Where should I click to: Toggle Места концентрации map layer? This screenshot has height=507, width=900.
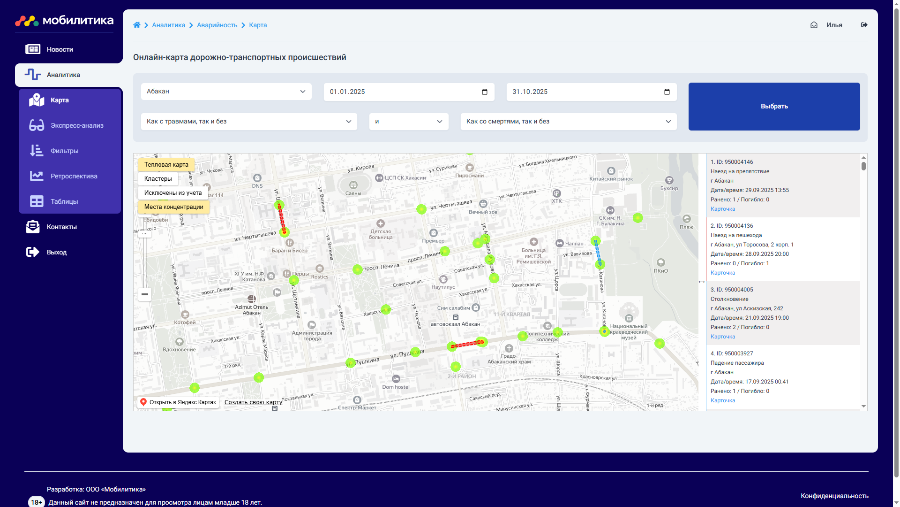point(173,206)
